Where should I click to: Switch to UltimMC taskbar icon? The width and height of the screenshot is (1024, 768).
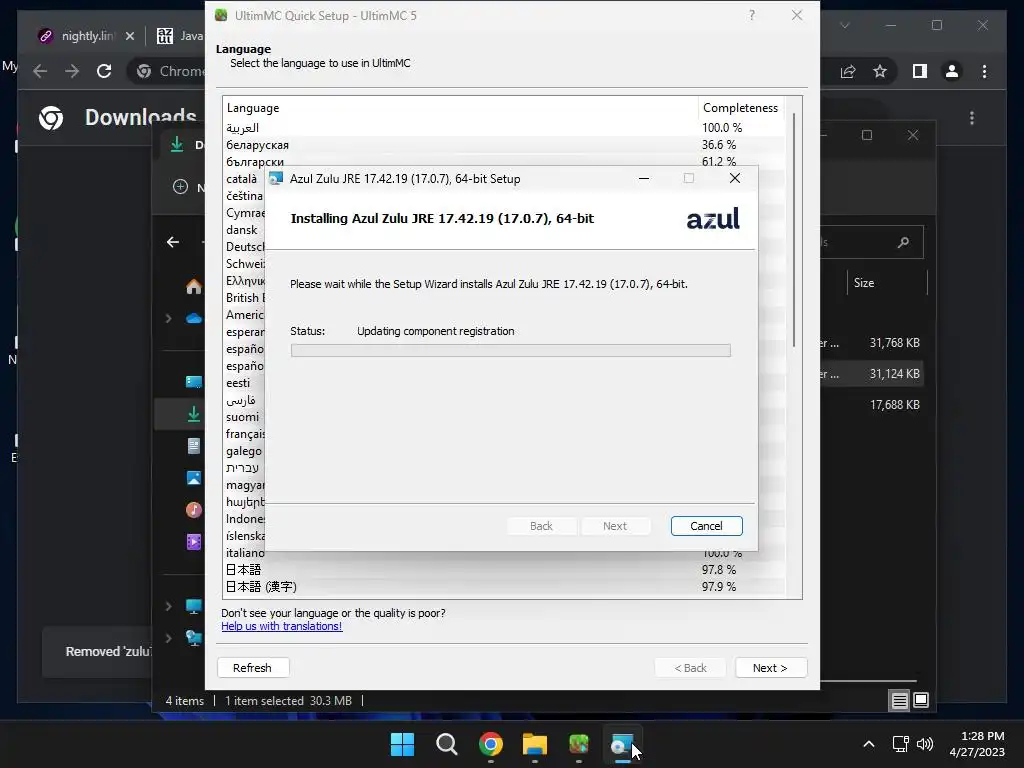click(x=579, y=744)
